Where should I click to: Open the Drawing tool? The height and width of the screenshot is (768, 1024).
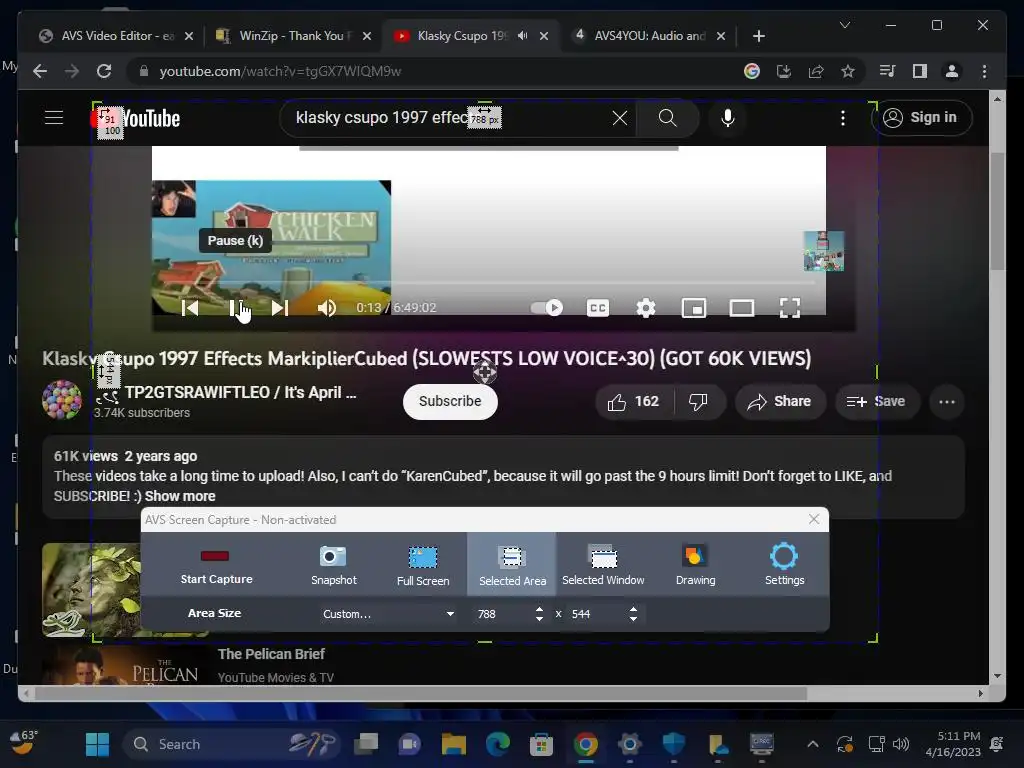click(x=695, y=566)
